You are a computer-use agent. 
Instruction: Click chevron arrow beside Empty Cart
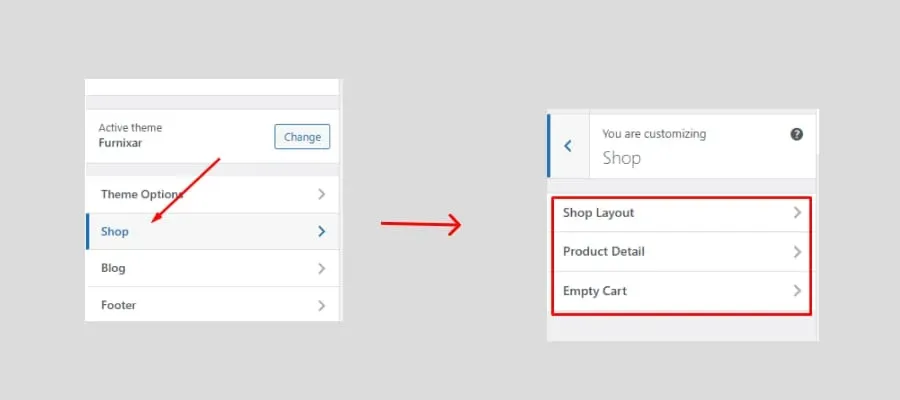(797, 291)
